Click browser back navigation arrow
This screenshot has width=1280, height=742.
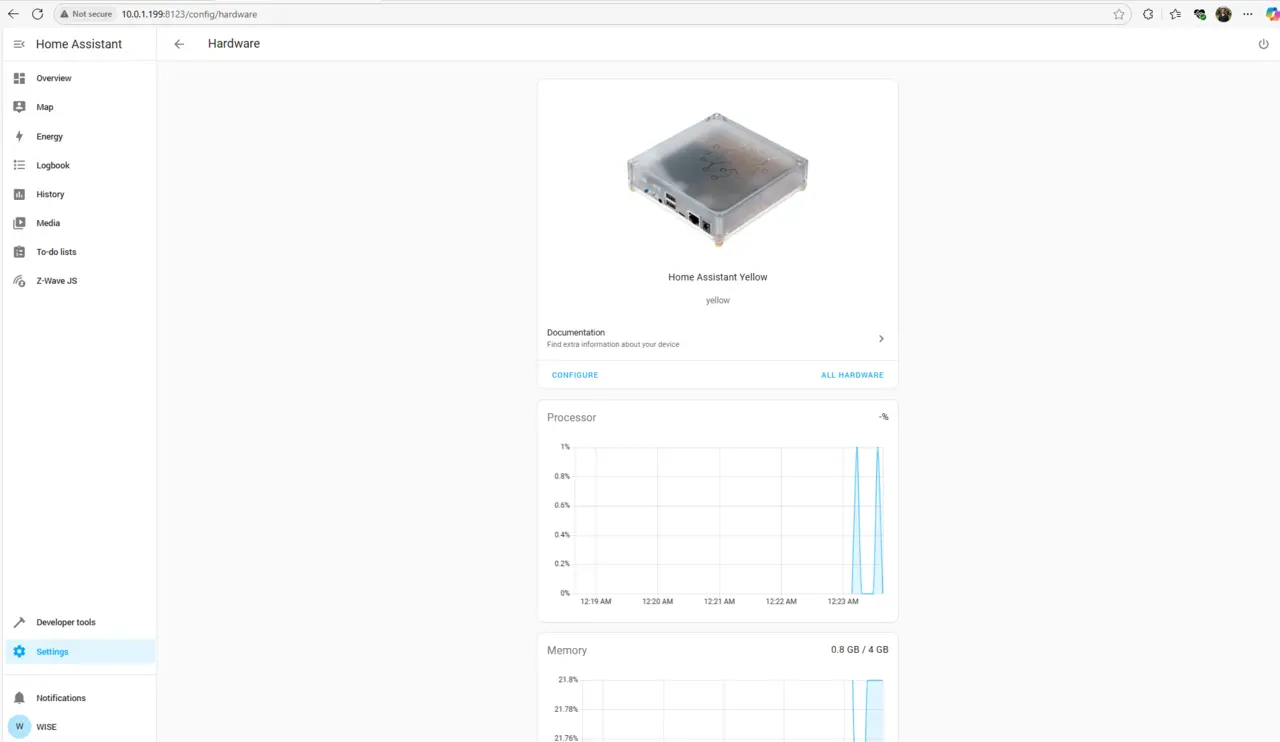(13, 14)
